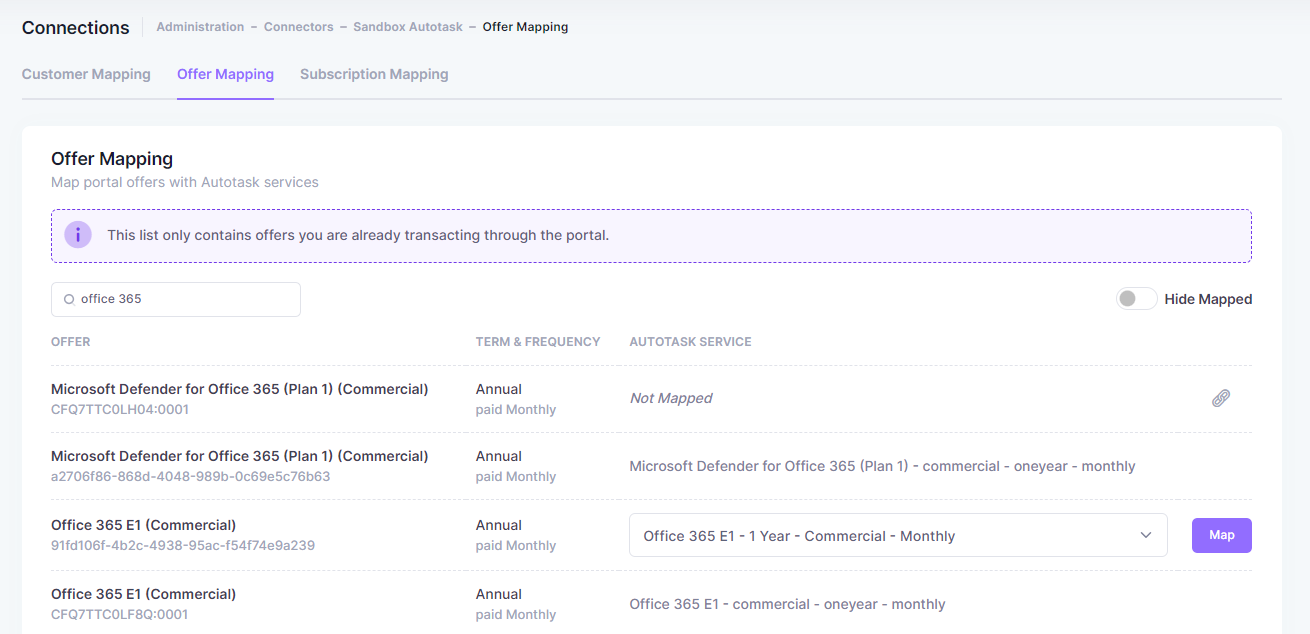Open Connectors breadcrumb link

[299, 27]
